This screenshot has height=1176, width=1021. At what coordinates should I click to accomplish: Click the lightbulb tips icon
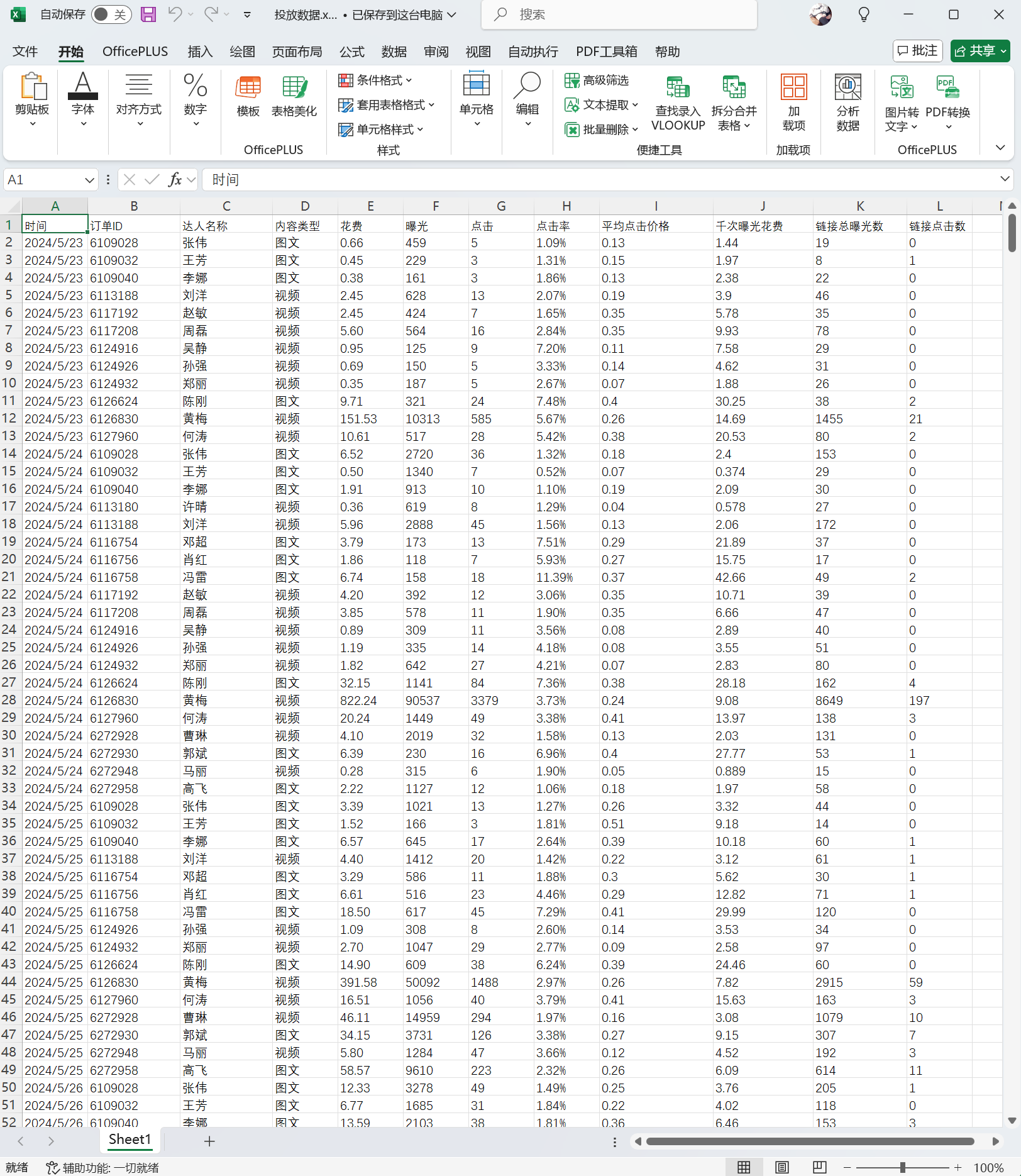click(x=864, y=14)
